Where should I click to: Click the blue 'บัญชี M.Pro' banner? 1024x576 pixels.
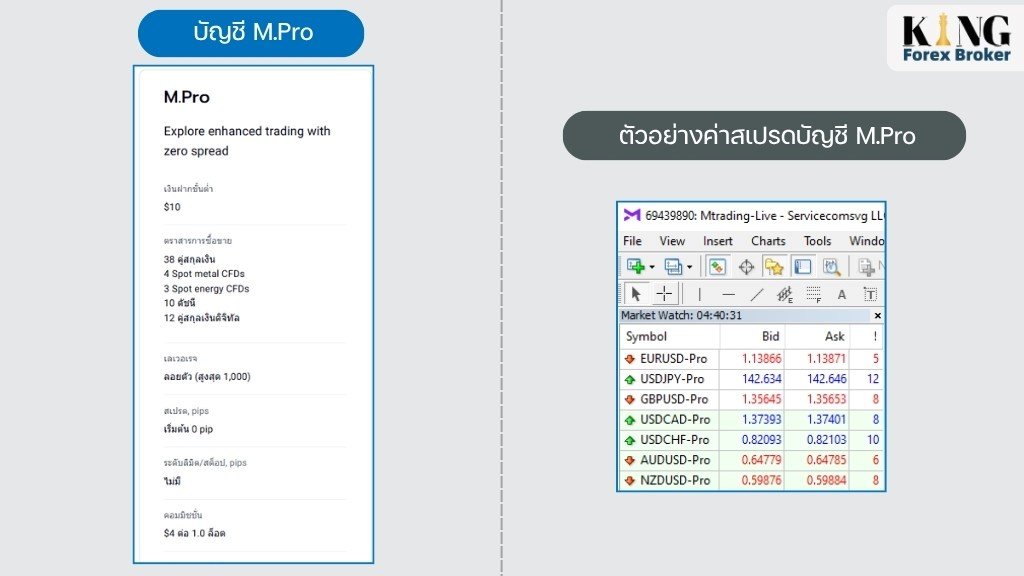251,33
